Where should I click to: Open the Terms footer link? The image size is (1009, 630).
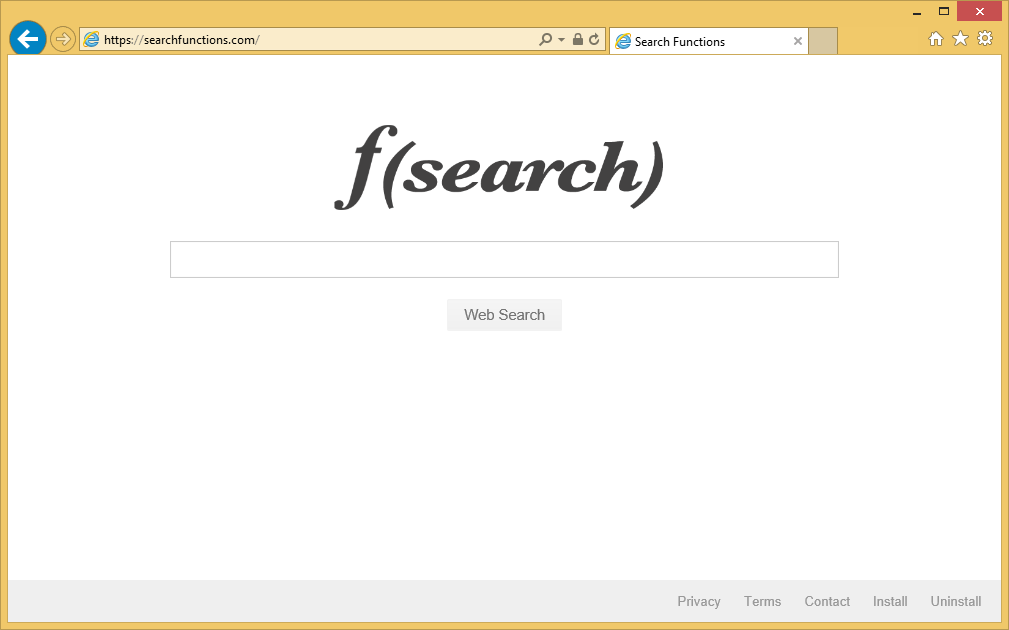coord(762,601)
